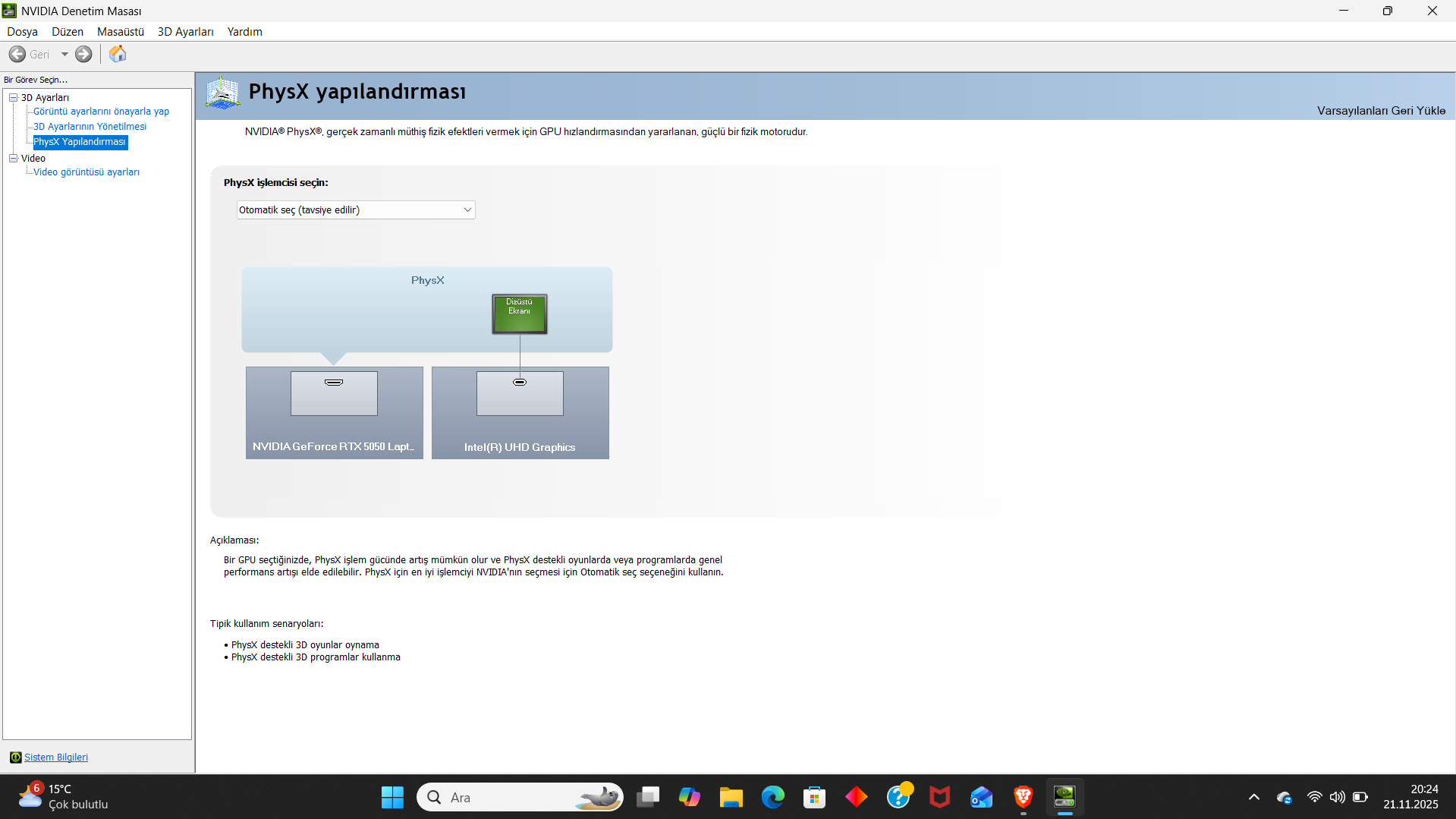The width and height of the screenshot is (1456, 819).
Task: Click the taskbar search box
Action: tap(520, 797)
